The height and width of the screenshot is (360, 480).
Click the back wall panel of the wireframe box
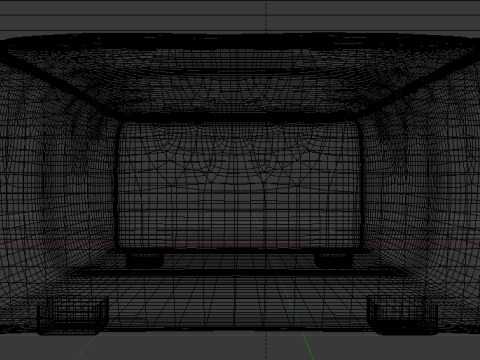coord(239,185)
